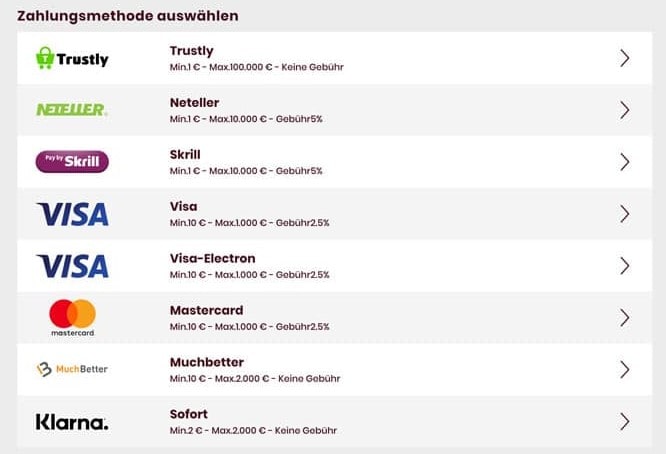Click the green Neteller logo

(x=72, y=110)
